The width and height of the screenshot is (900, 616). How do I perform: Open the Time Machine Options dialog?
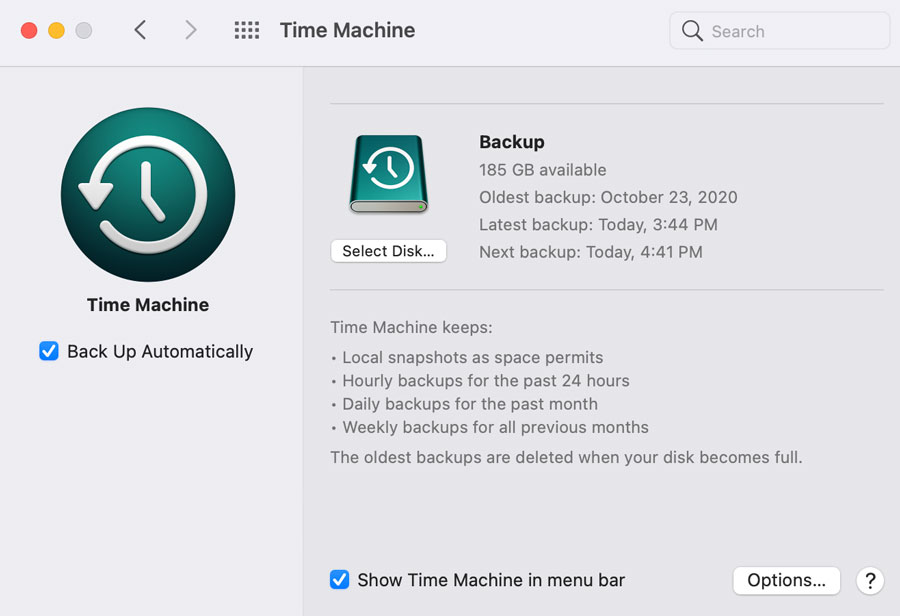pyautogui.click(x=786, y=580)
